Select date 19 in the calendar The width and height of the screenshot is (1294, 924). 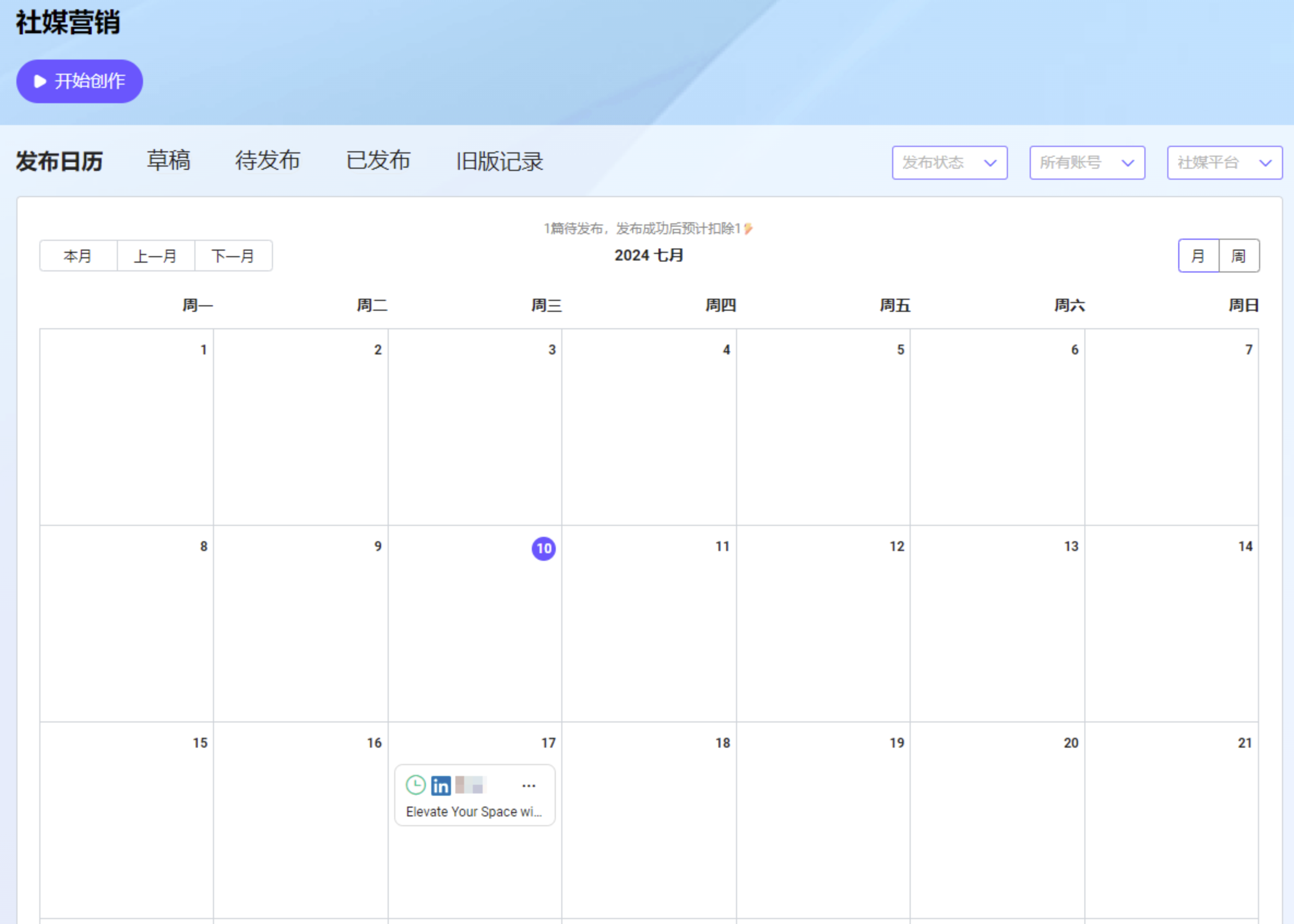897,743
